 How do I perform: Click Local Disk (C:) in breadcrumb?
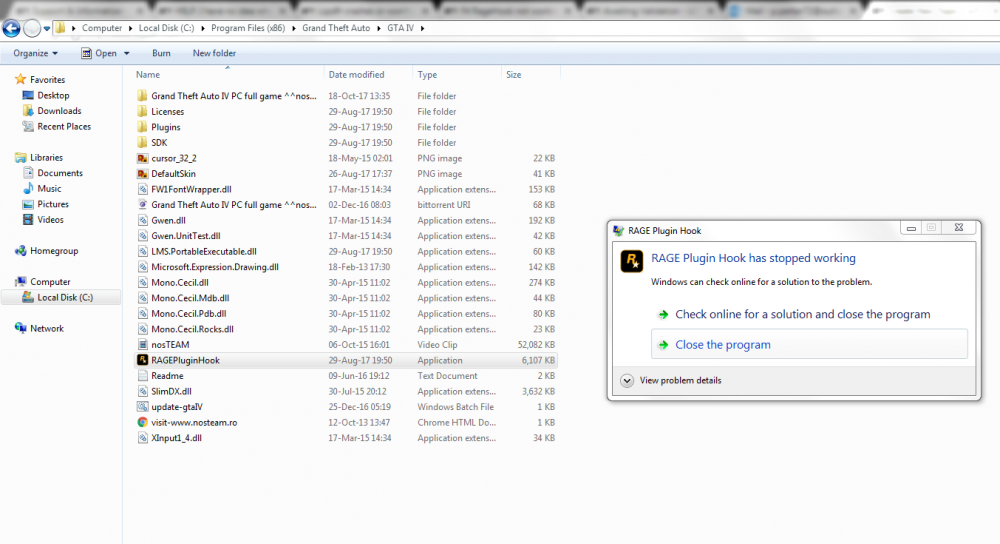[x=166, y=28]
